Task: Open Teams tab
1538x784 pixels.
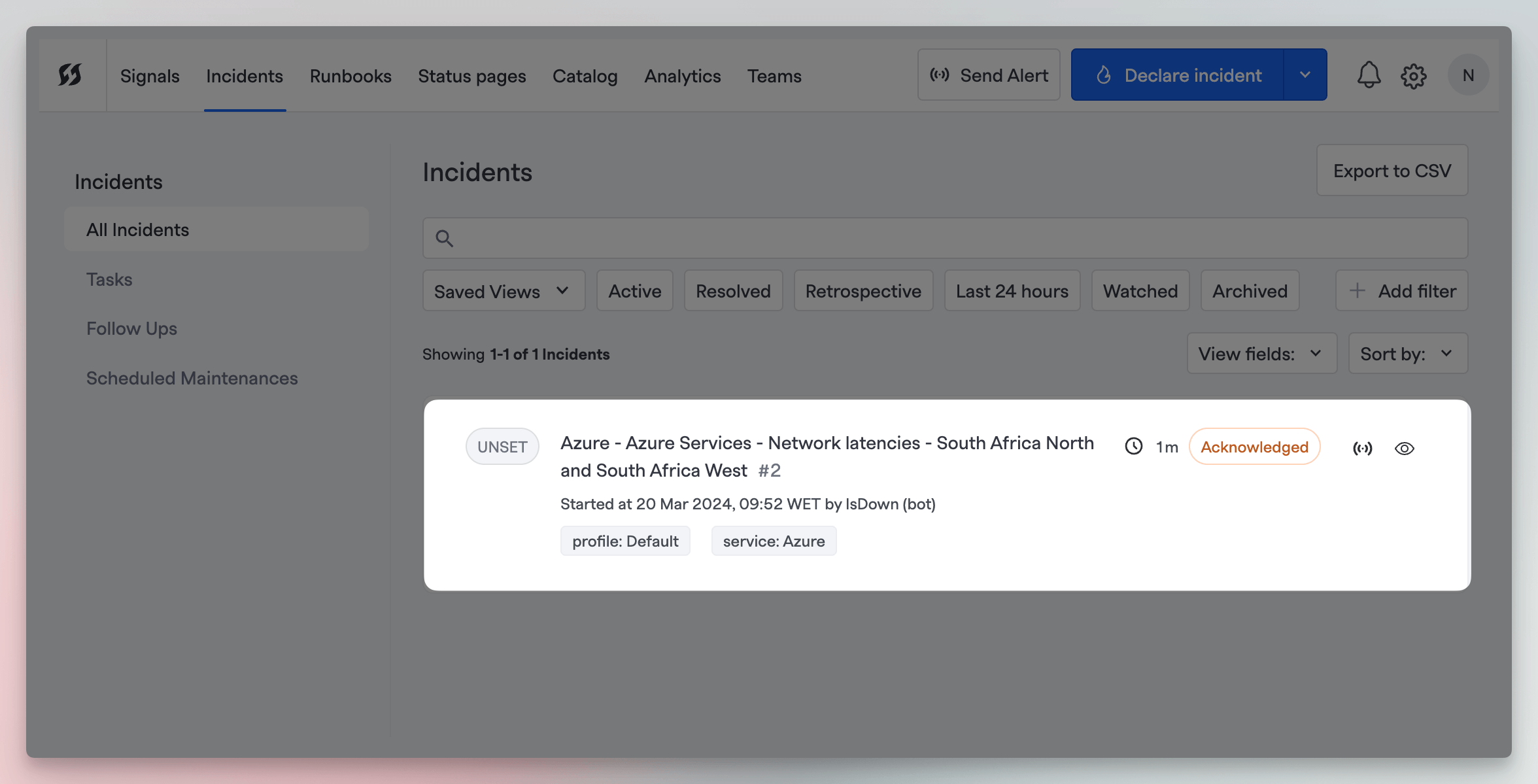Action: 774,76
